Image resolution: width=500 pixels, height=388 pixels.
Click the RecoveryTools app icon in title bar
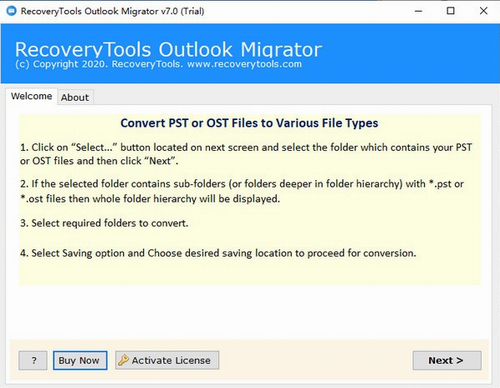[11, 11]
